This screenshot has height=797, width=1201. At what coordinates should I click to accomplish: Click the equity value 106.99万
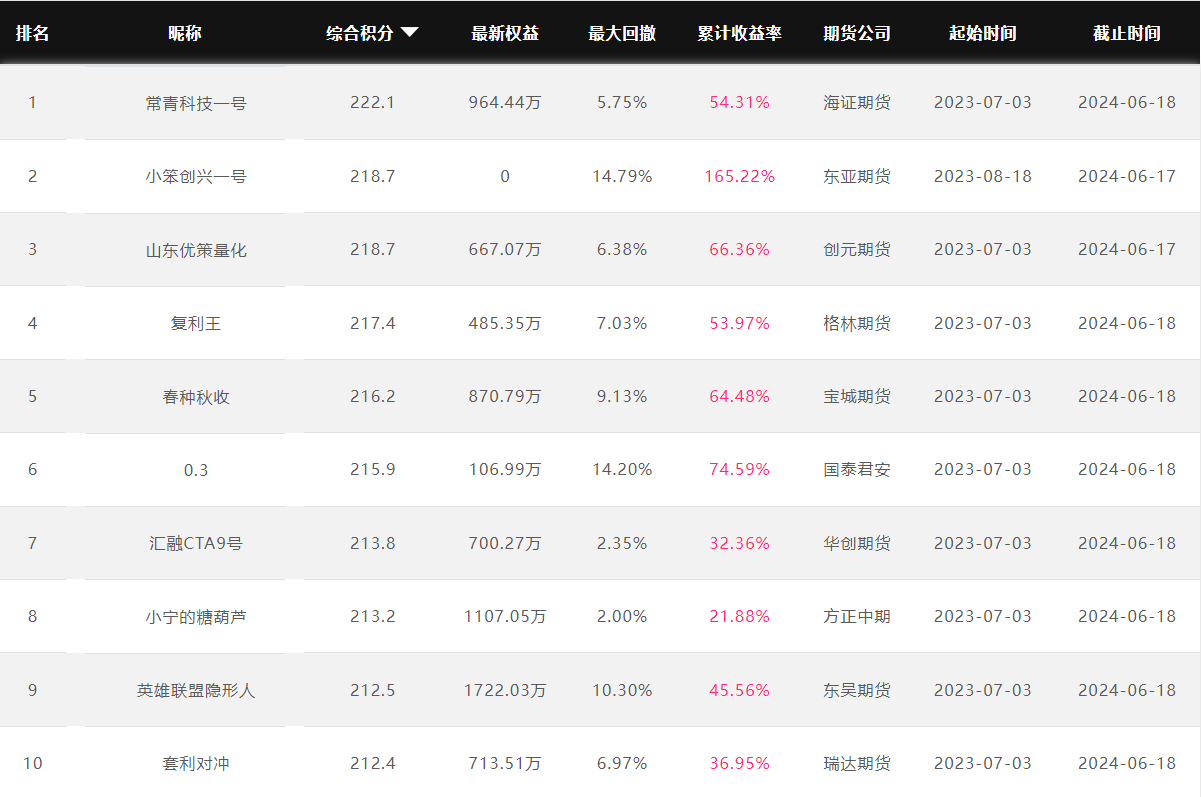point(505,470)
